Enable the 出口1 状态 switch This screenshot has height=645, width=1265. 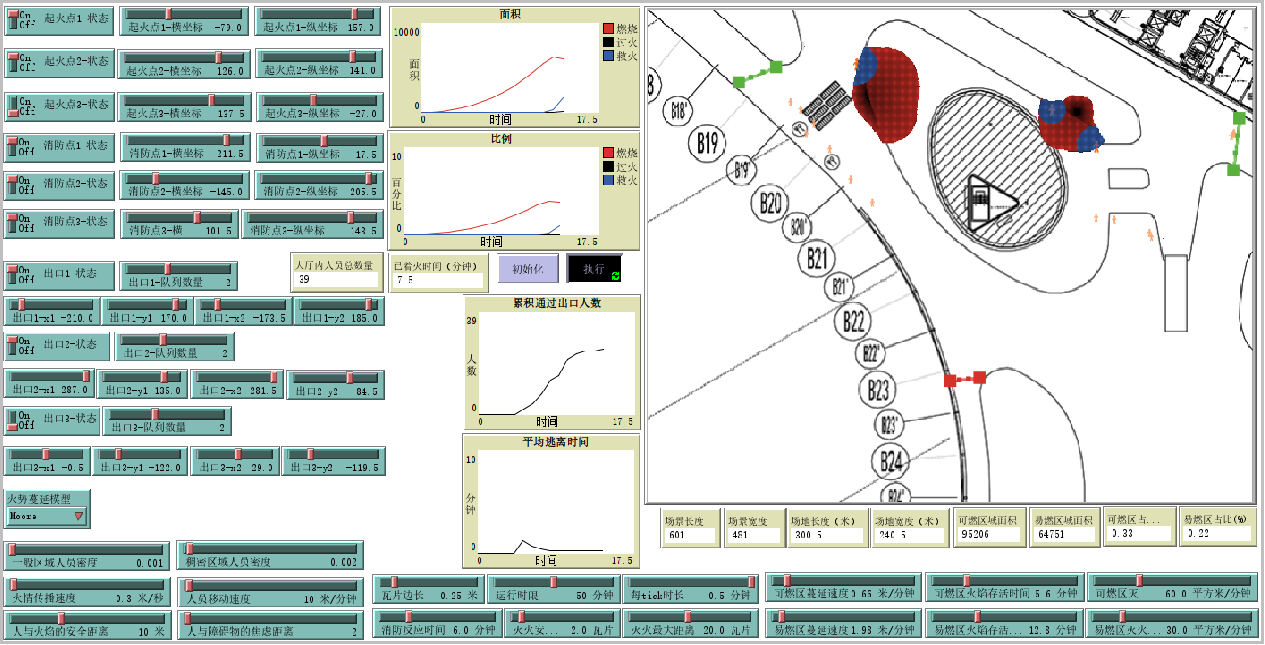click(x=60, y=275)
